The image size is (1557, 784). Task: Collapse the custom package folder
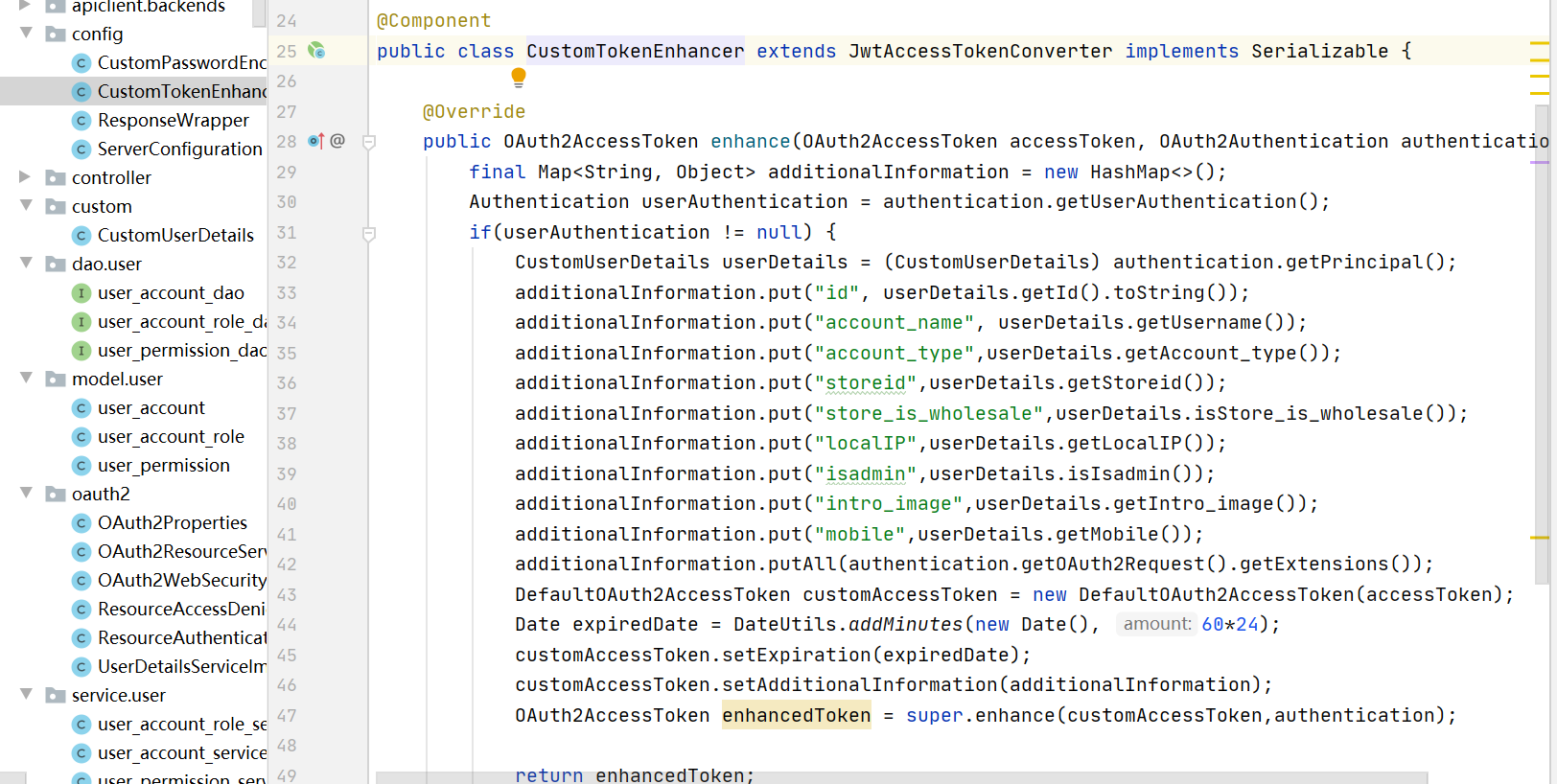26,206
